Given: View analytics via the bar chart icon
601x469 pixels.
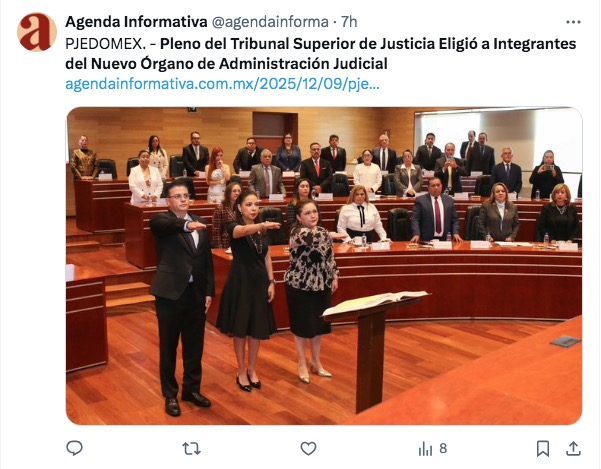Looking at the screenshot, I should 425,449.
